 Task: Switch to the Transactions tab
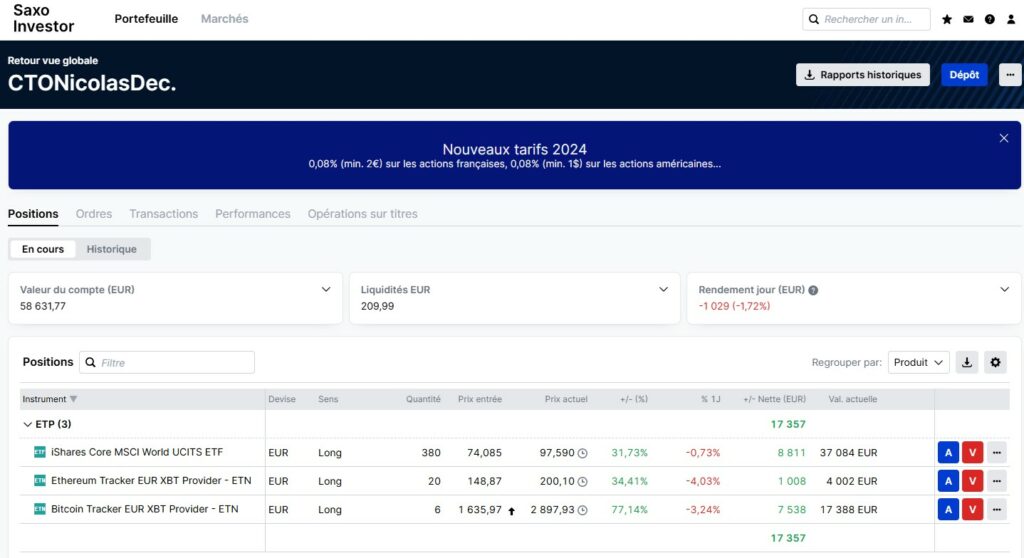pyautogui.click(x=163, y=214)
